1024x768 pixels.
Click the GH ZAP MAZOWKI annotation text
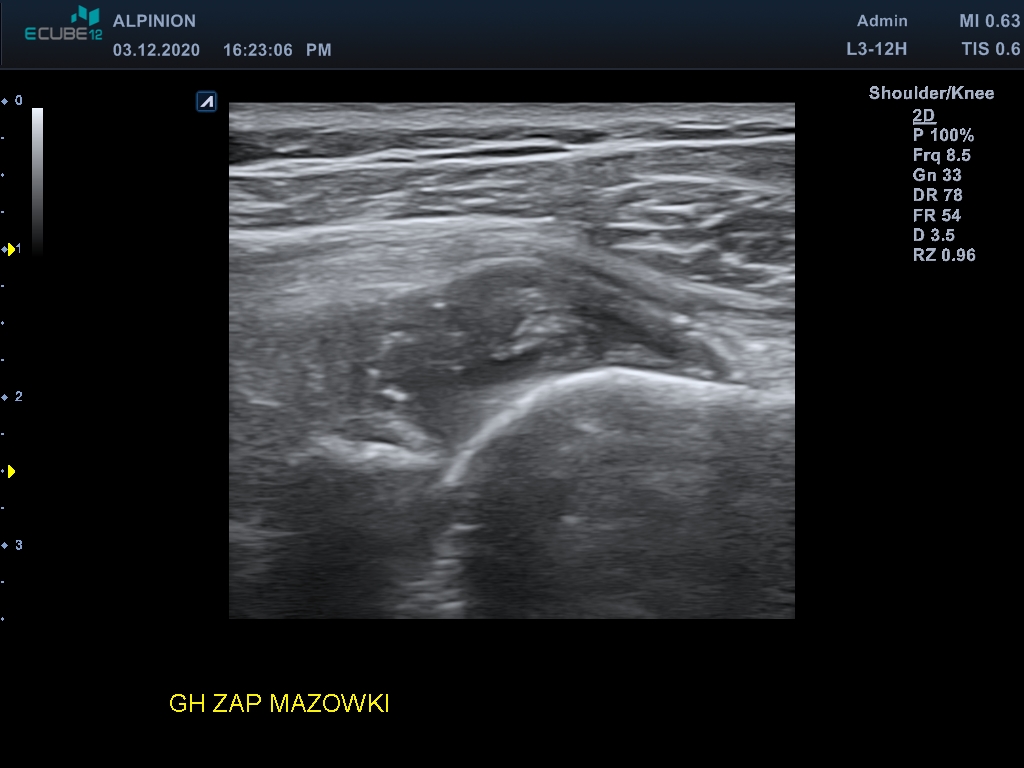[279, 703]
